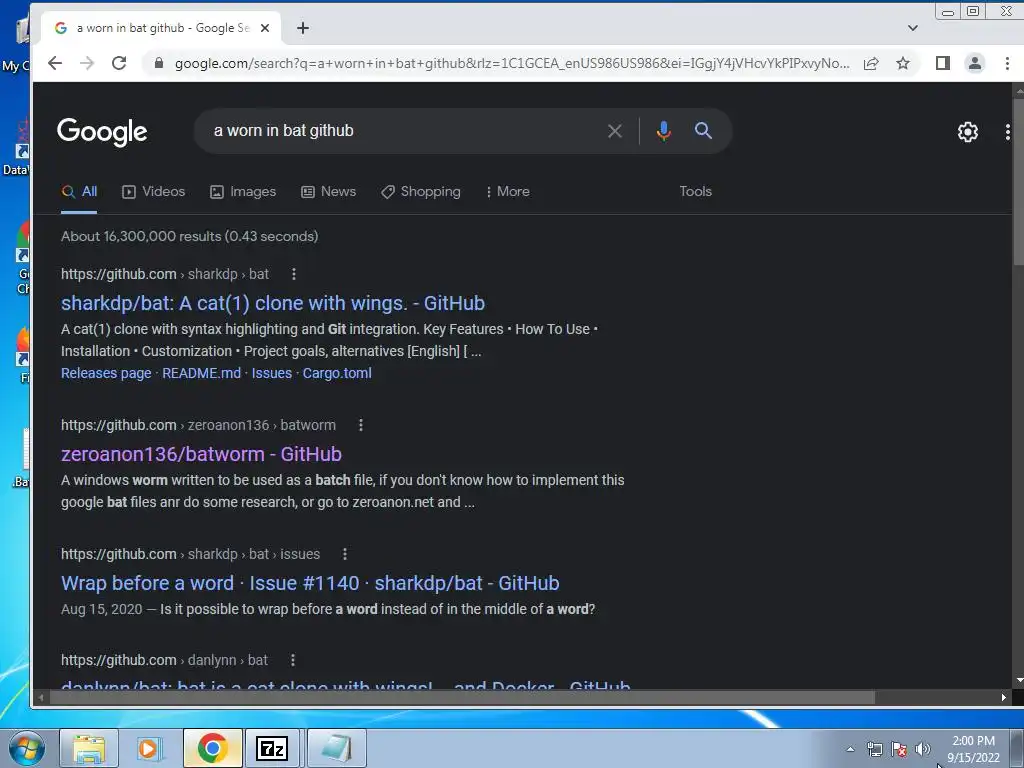Bookmark this page with star icon
This screenshot has height=768, width=1024.
click(x=903, y=63)
